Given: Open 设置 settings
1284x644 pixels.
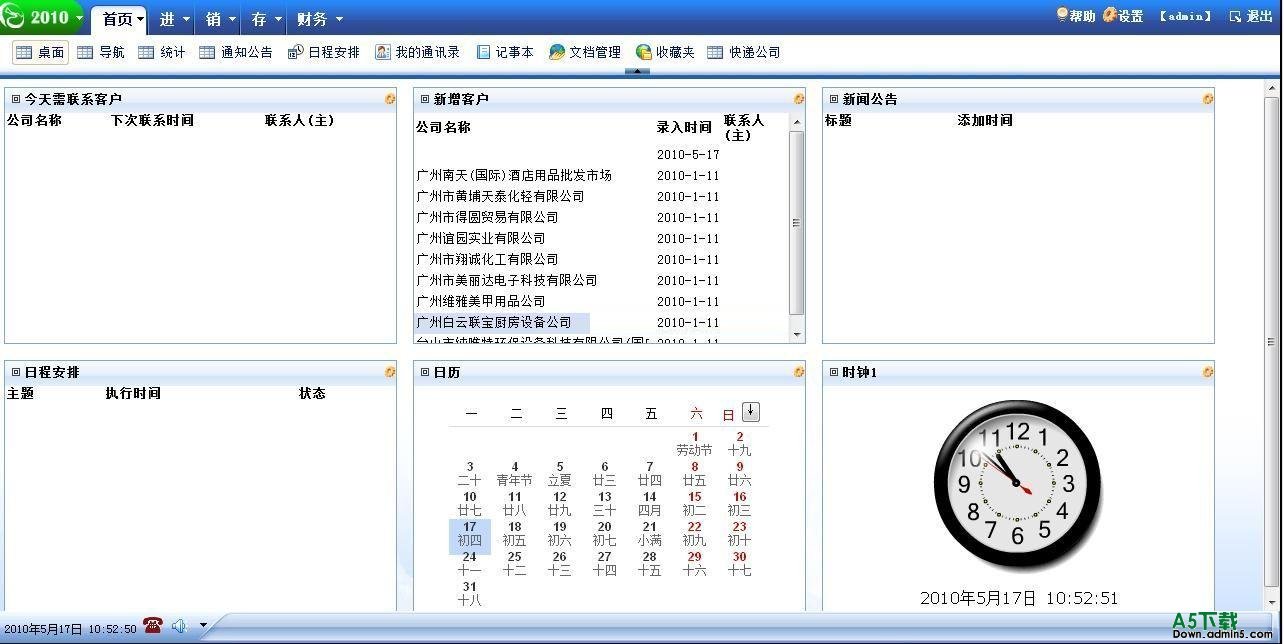Looking at the screenshot, I should (x=1123, y=16).
